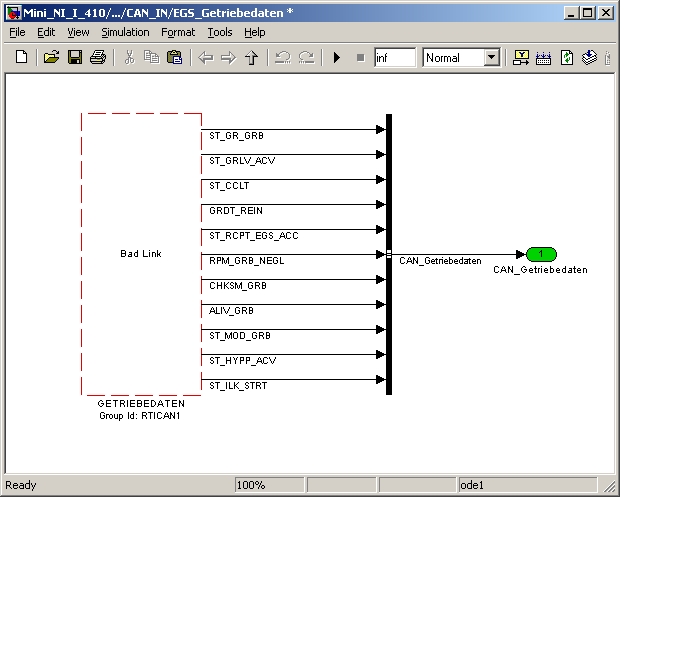Start simulation with the play button

[x=337, y=58]
